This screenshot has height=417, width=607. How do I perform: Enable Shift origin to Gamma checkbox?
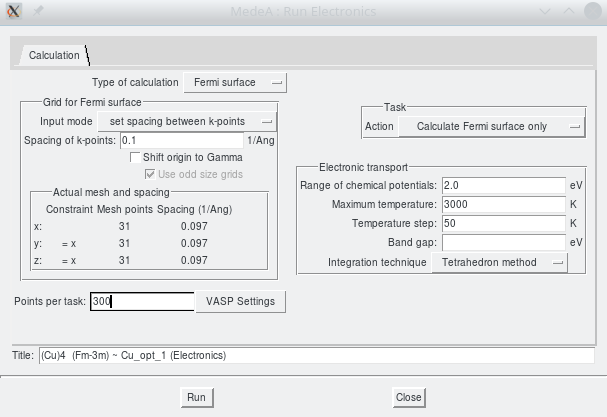pyautogui.click(x=135, y=157)
